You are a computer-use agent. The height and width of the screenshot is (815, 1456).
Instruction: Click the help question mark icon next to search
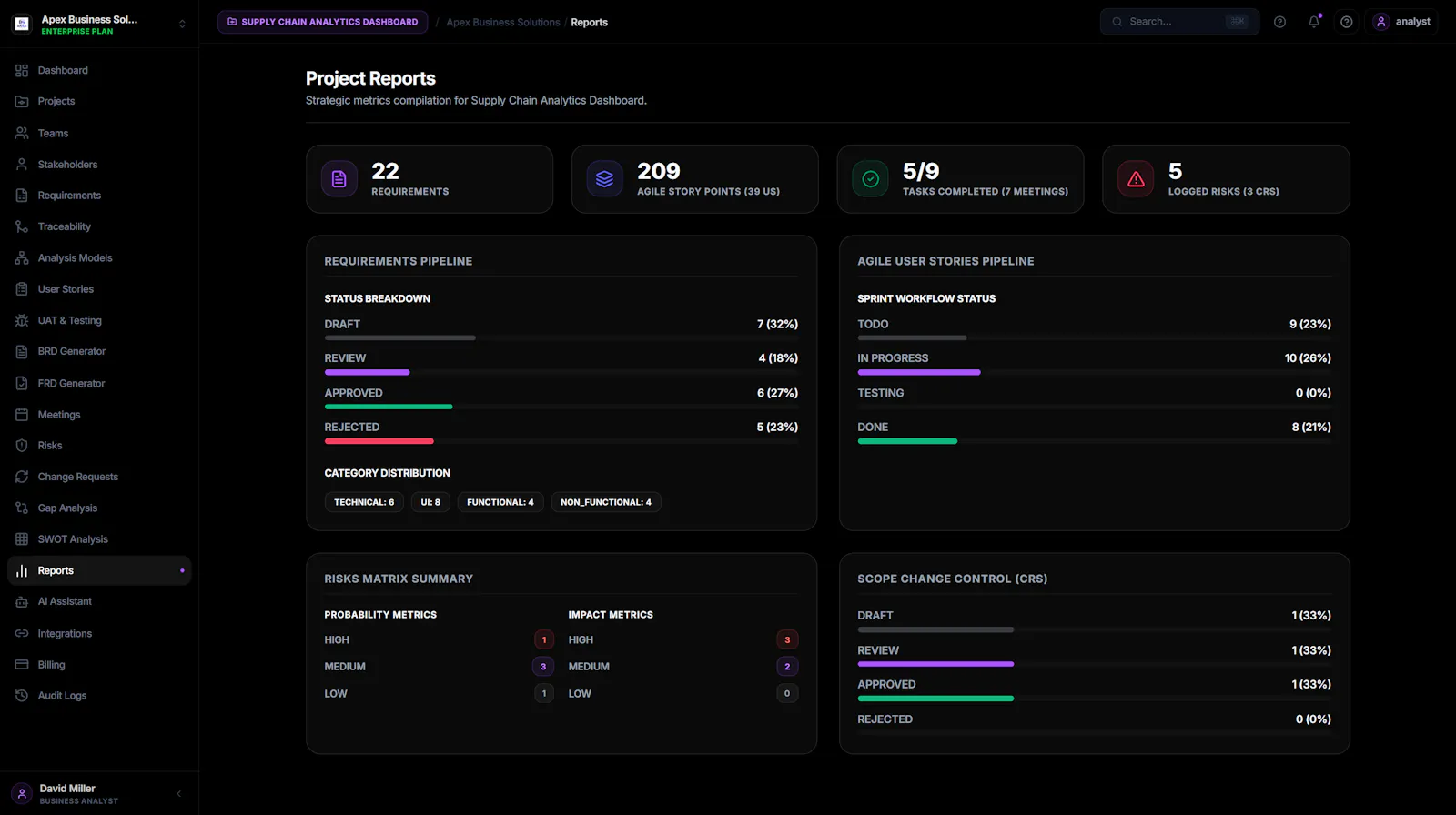point(1280,22)
